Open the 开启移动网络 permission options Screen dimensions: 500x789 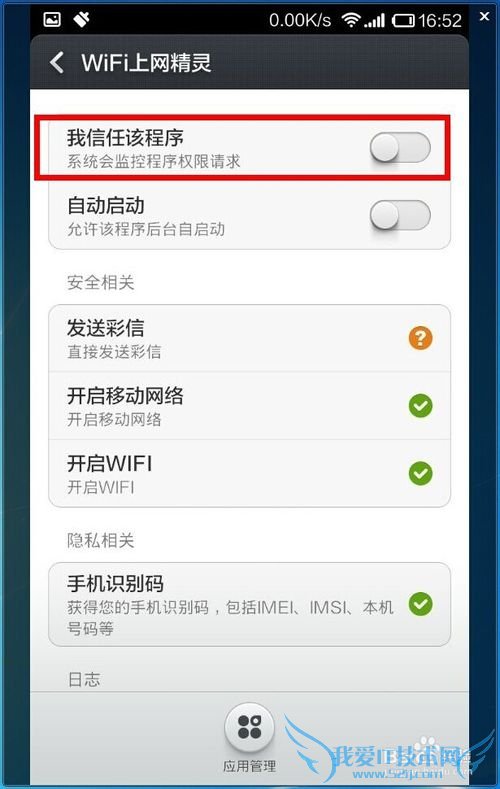pos(249,406)
